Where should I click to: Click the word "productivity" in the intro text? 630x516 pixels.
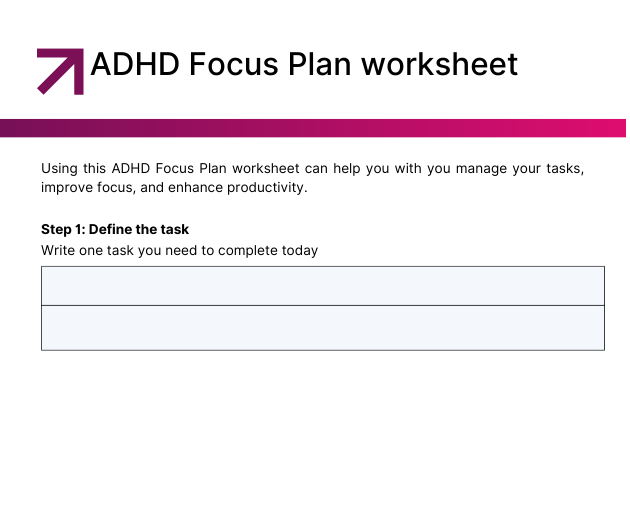(266, 188)
